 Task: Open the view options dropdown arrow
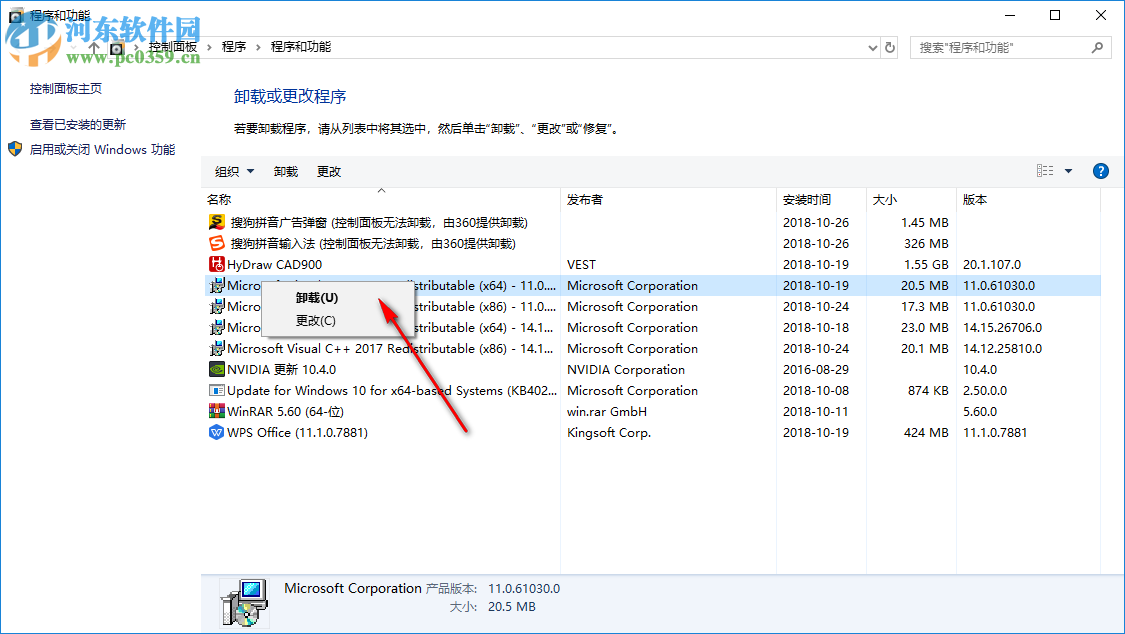click(1067, 170)
